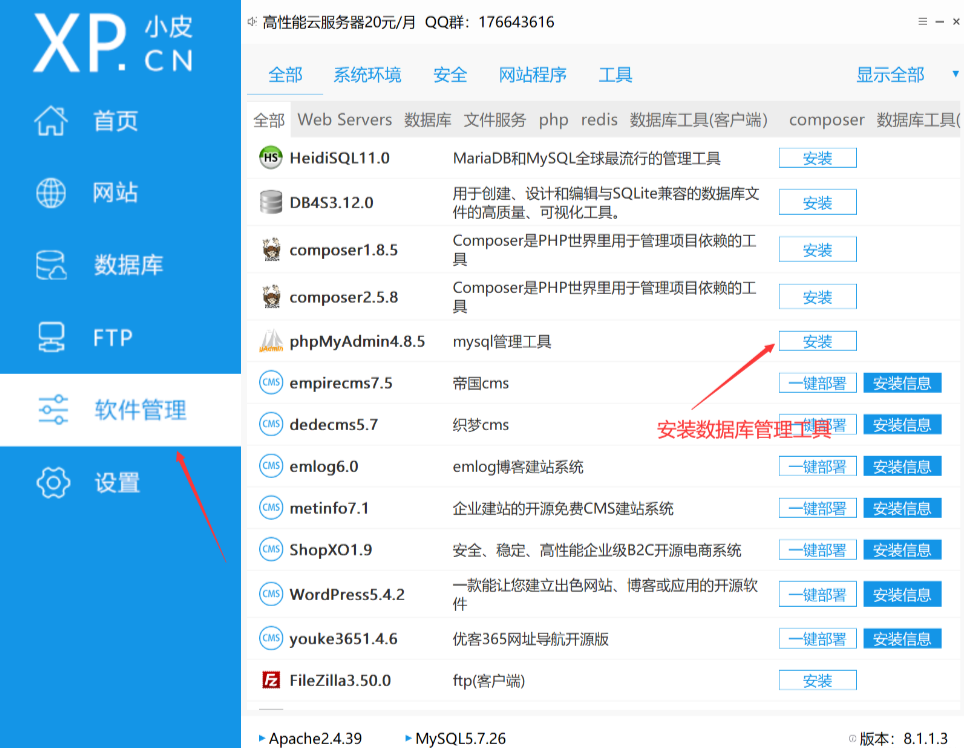Screen dimensions: 964x748
Task: Click the XP 小皮 CN logo
Action: (114, 43)
